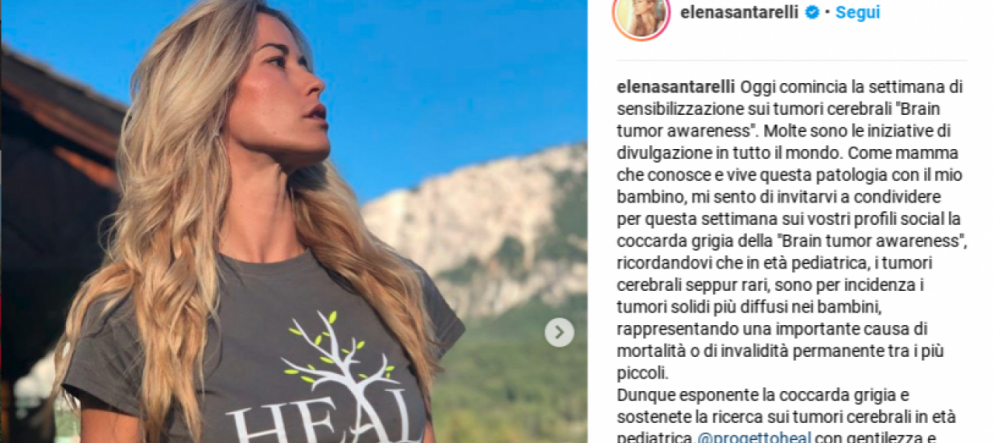Click the next photo carousel arrow
Viewport: 994px width, 443px height.
559,332
